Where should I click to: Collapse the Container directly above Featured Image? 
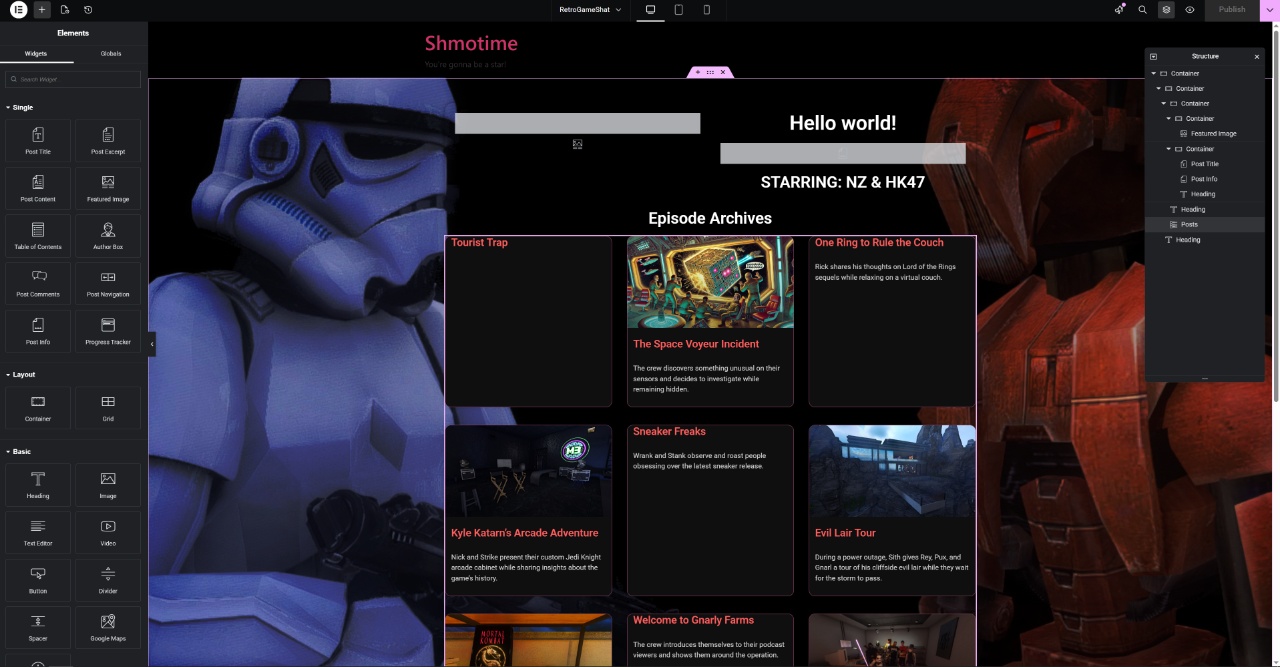pos(1168,119)
